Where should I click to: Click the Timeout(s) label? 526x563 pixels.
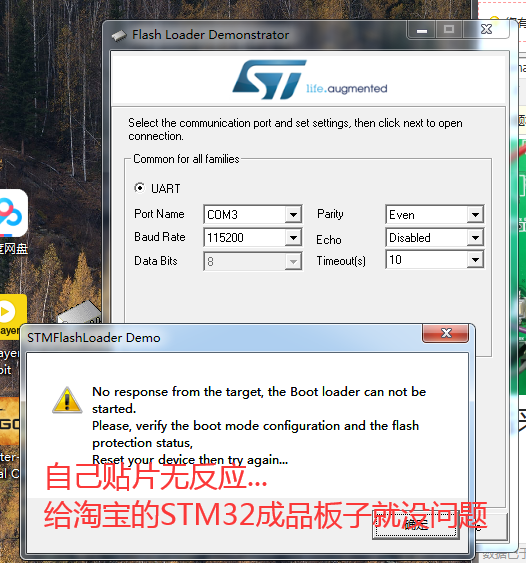[x=341, y=261]
